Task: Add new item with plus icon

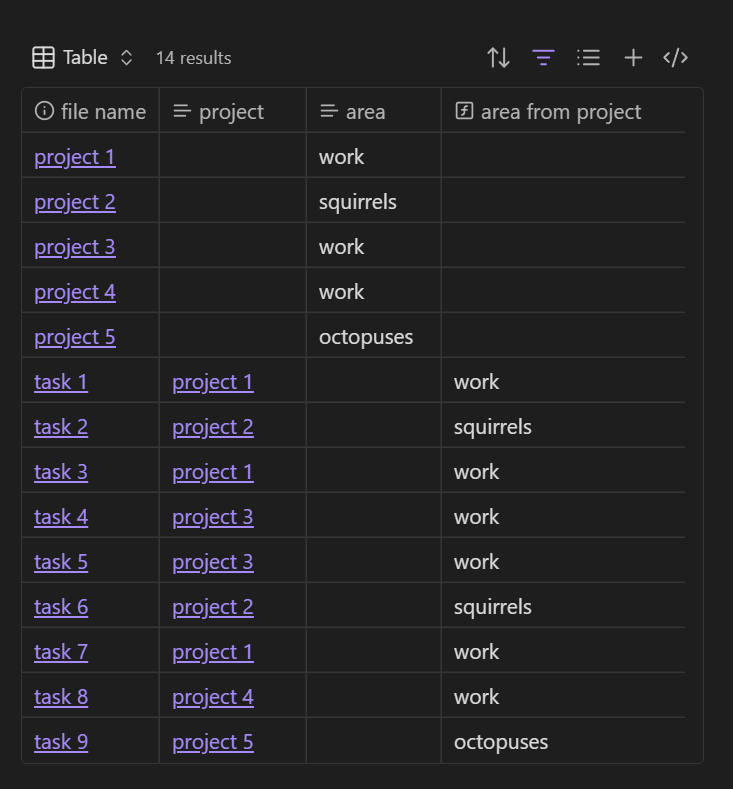Action: (633, 58)
